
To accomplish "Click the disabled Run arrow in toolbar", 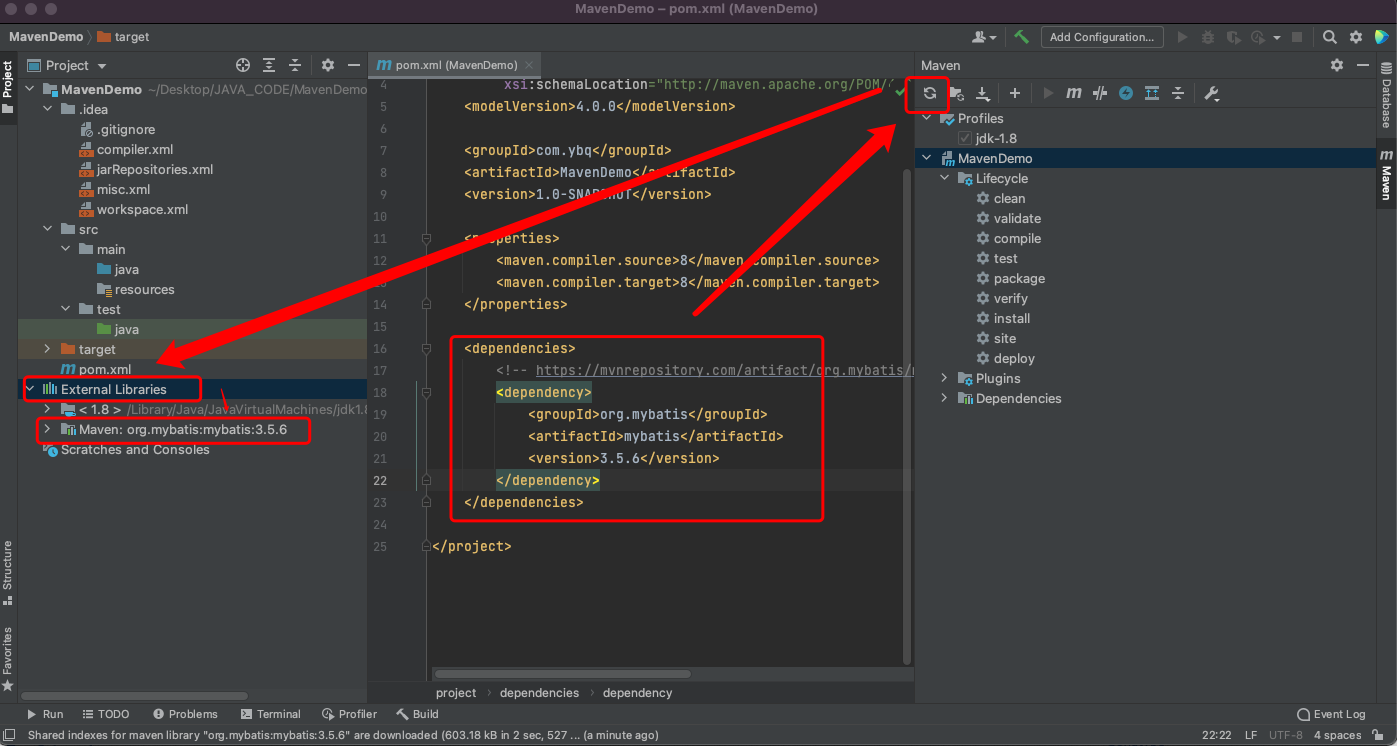I will point(1183,37).
